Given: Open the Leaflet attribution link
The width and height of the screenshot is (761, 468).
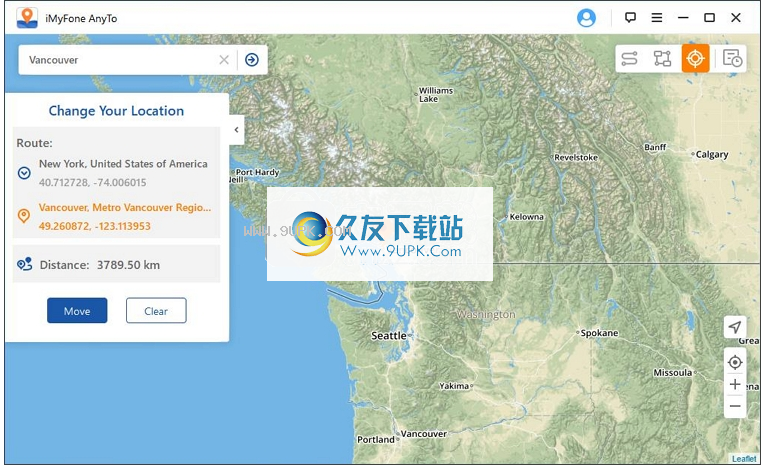Looking at the screenshot, I should [x=744, y=459].
